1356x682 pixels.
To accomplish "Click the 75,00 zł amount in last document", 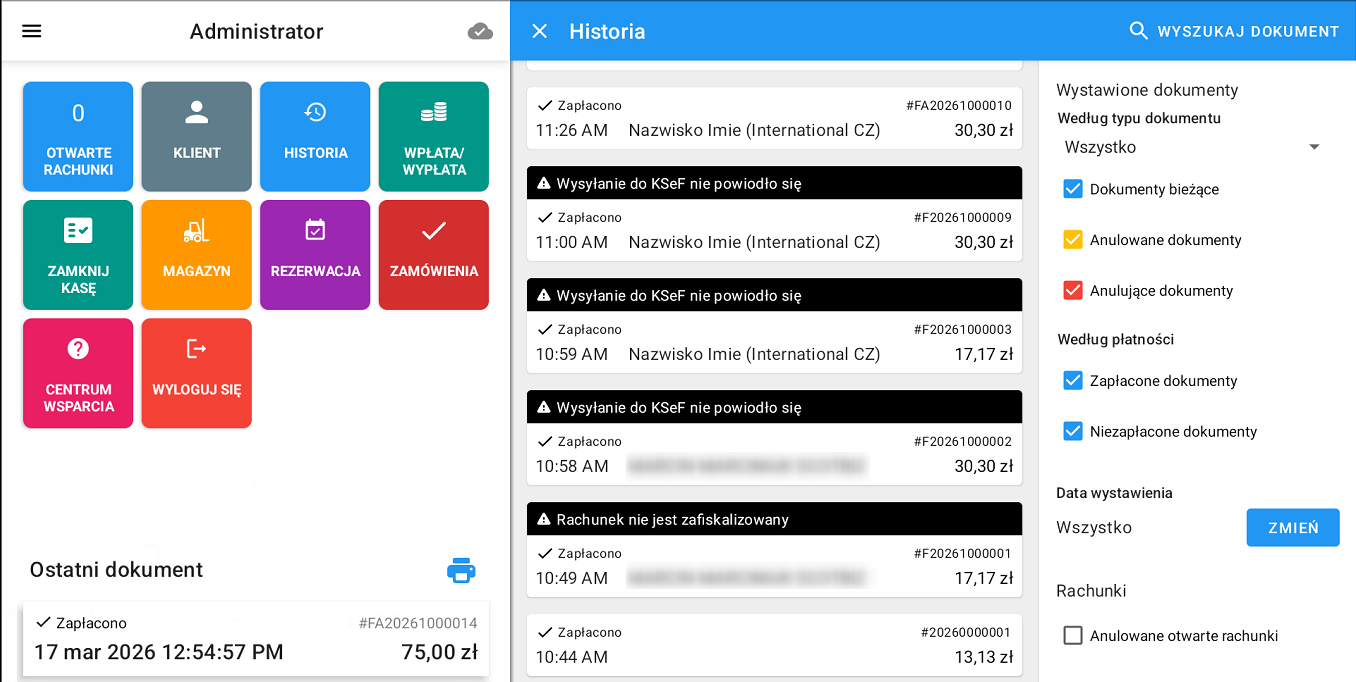I will (x=439, y=653).
